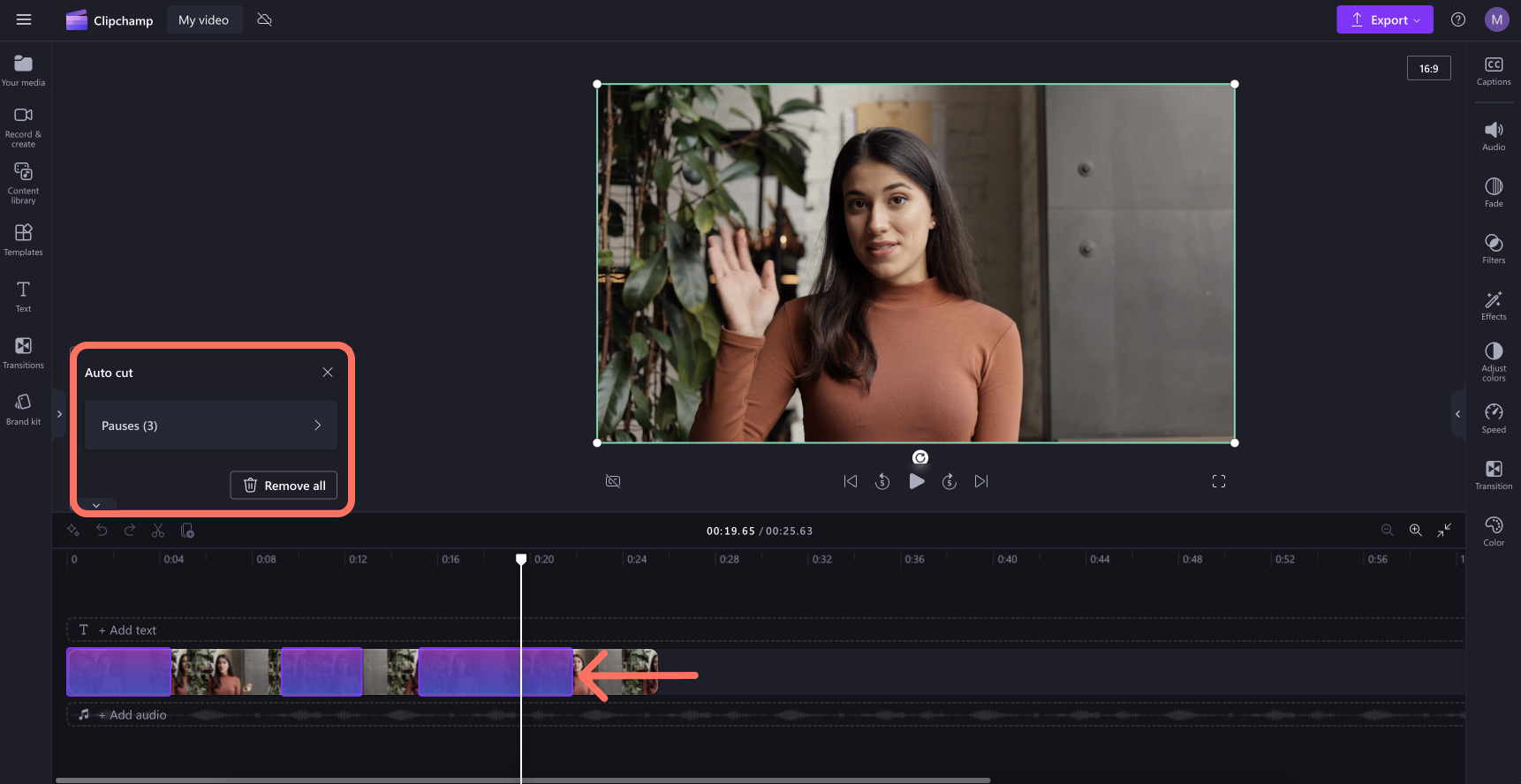Open the Export dropdown
The height and width of the screenshot is (784, 1521).
[x=1384, y=19]
